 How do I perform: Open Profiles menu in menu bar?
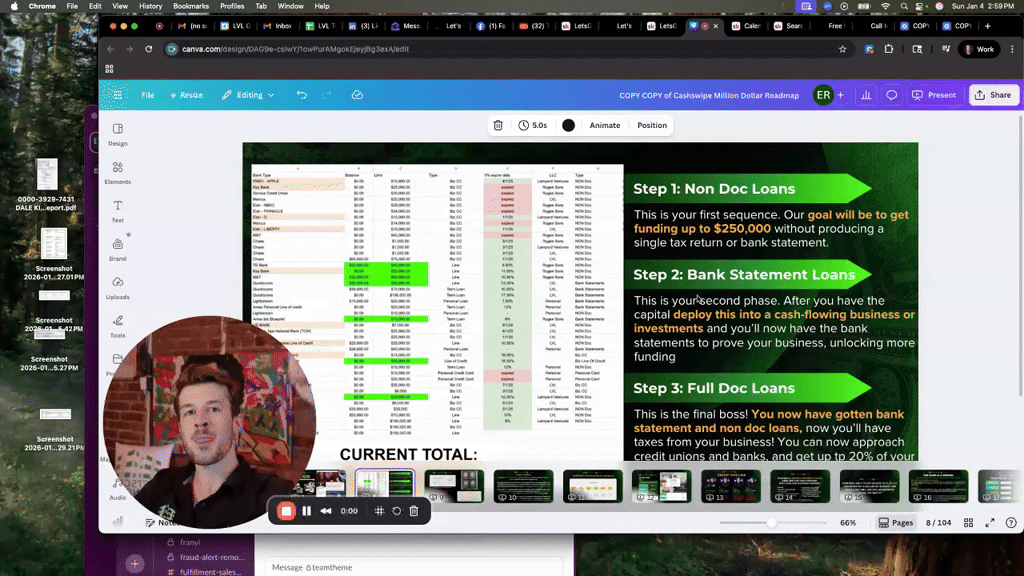[232, 6]
